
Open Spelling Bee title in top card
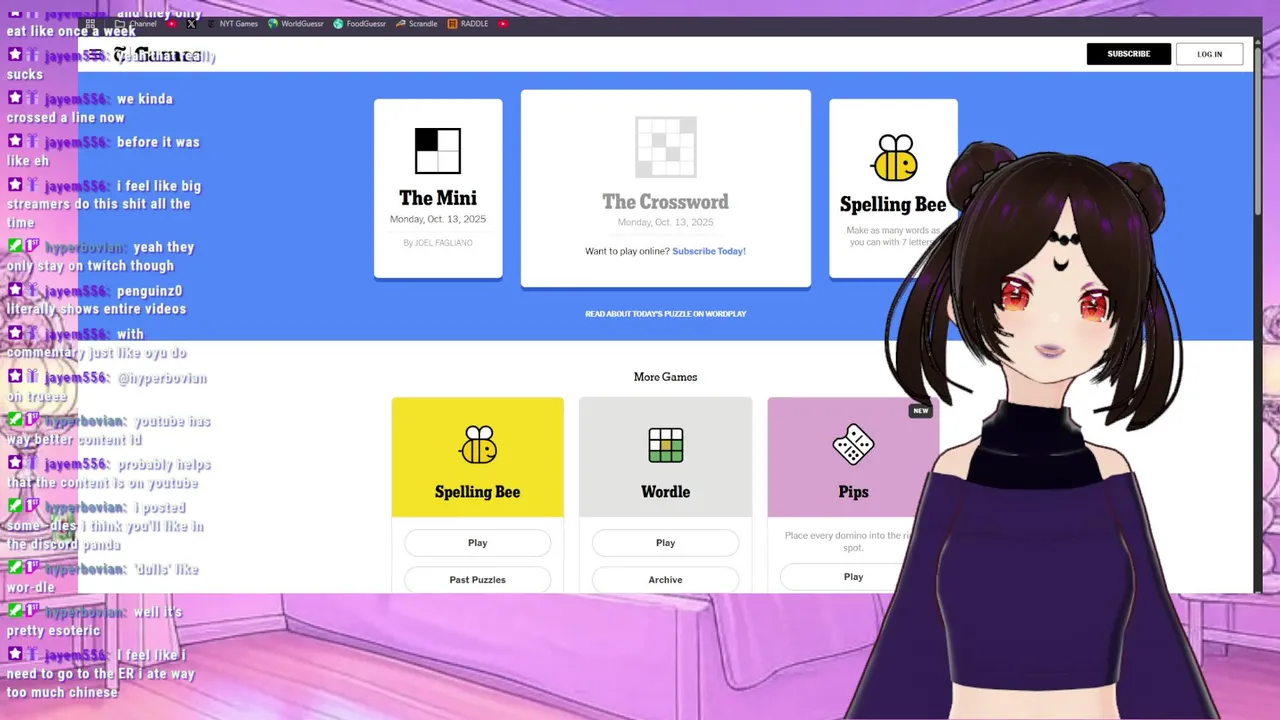(x=893, y=204)
